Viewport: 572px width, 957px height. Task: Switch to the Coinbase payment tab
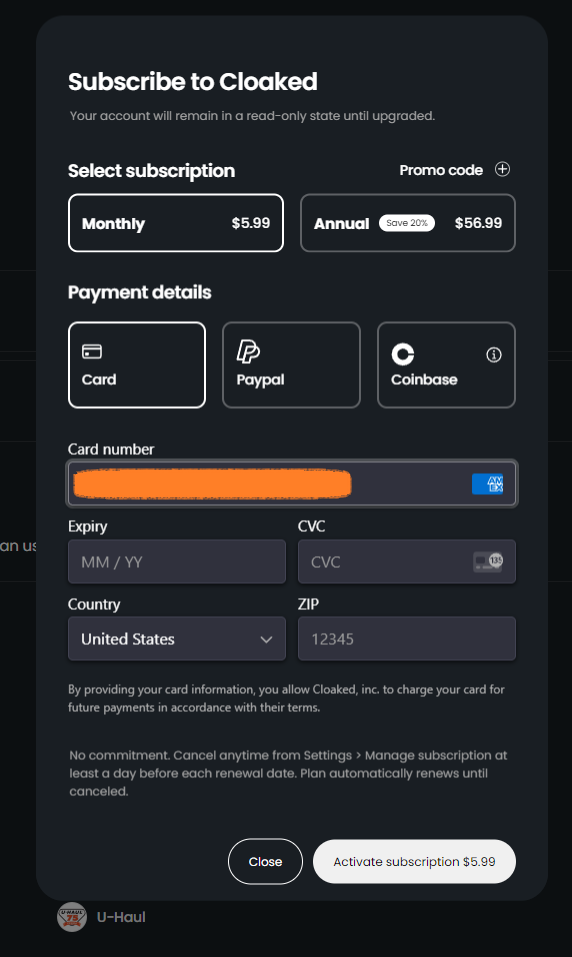[x=446, y=365]
